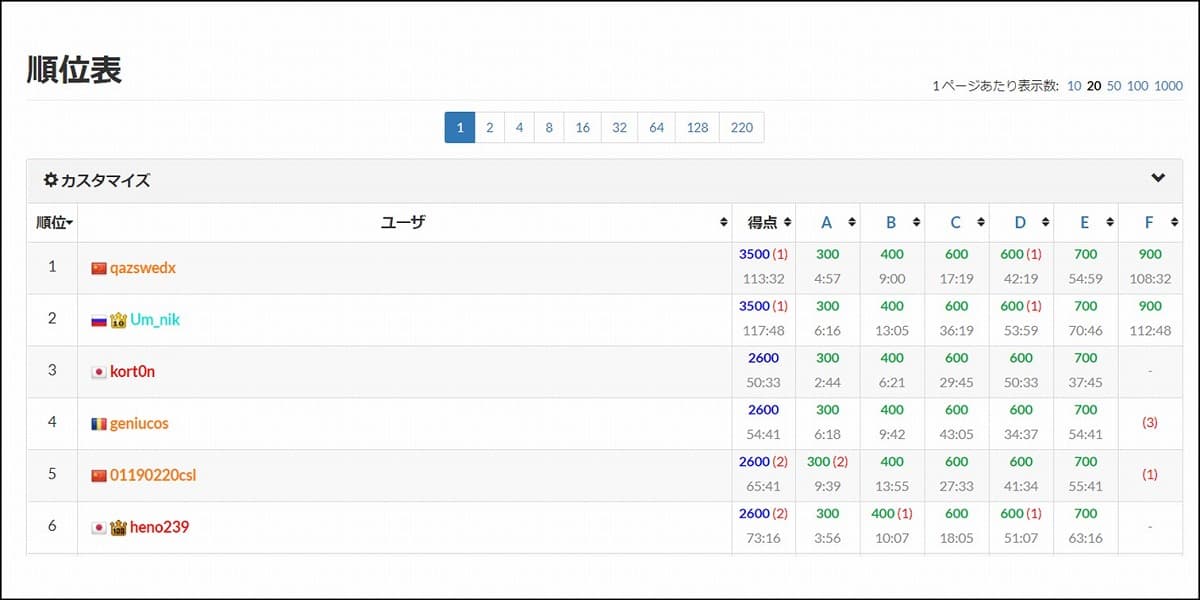Open user profile geniucos
1200x600 pixels.
pos(139,424)
